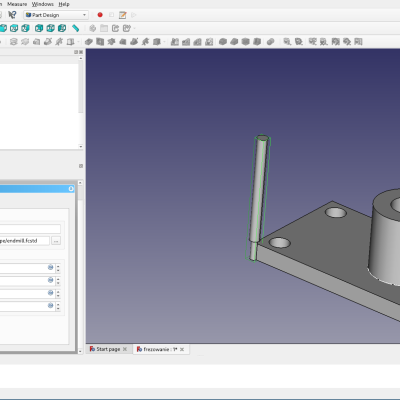
Task: Open the macro editor notepad icon
Action: 122,15
